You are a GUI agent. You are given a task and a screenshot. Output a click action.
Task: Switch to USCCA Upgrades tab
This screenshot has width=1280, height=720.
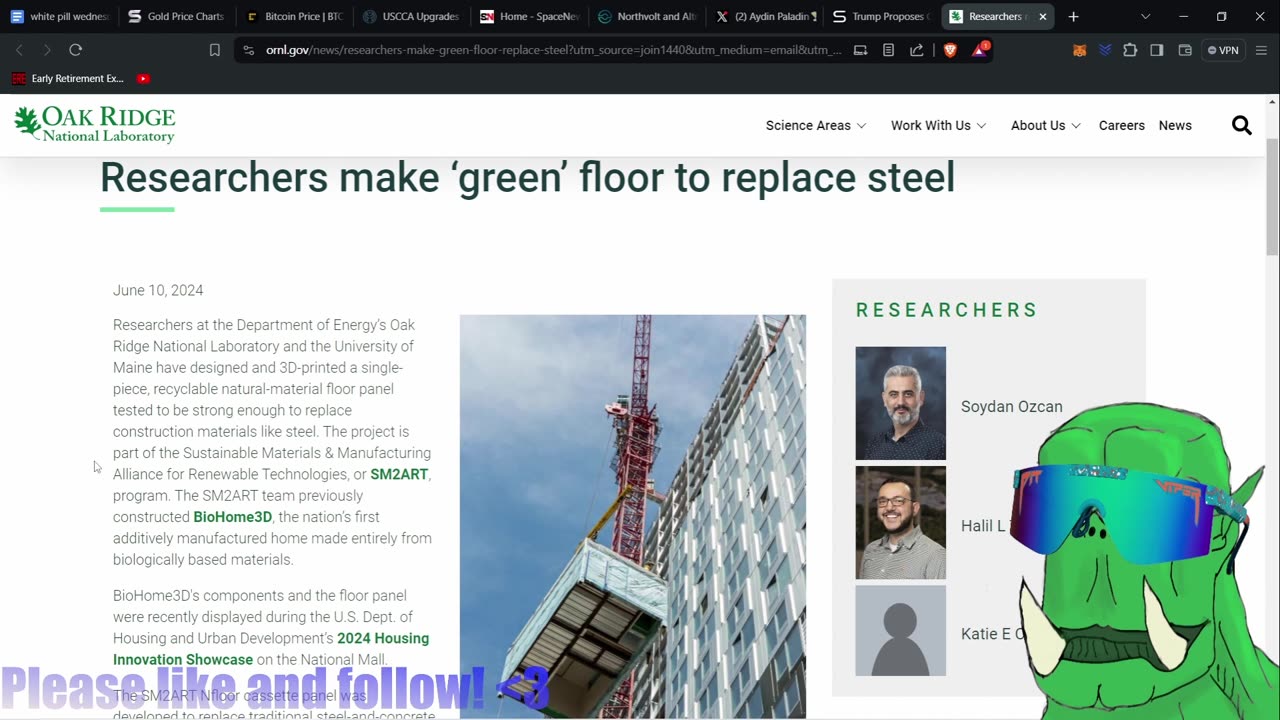(x=411, y=16)
